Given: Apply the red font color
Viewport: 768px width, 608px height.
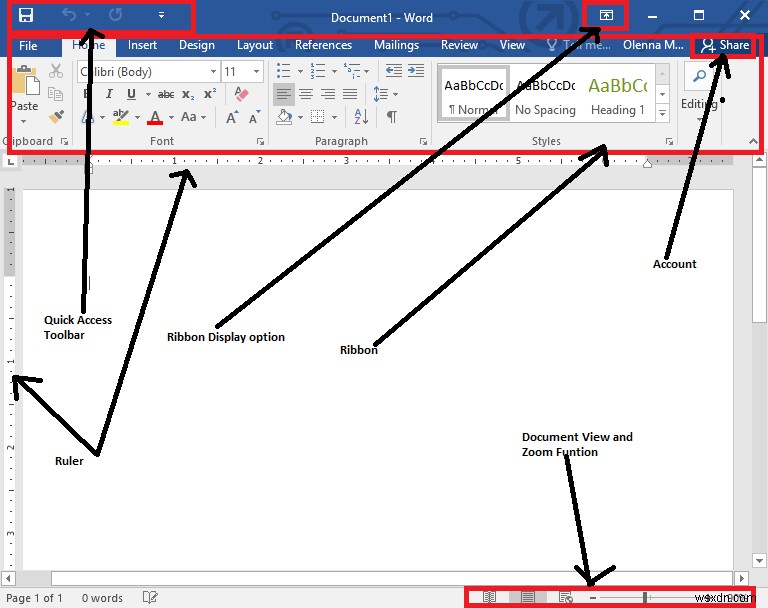Looking at the screenshot, I should pos(155,117).
